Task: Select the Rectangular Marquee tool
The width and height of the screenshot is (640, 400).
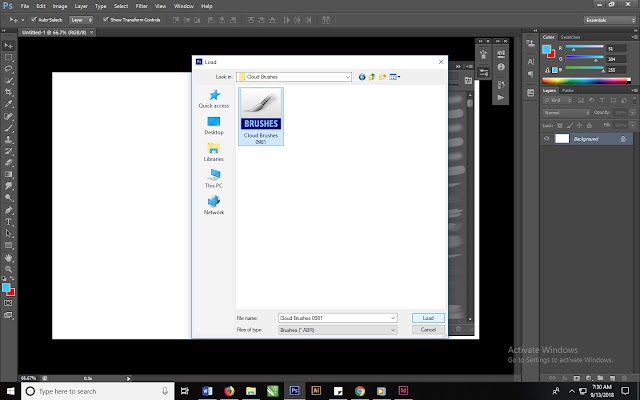Action: [x=9, y=57]
